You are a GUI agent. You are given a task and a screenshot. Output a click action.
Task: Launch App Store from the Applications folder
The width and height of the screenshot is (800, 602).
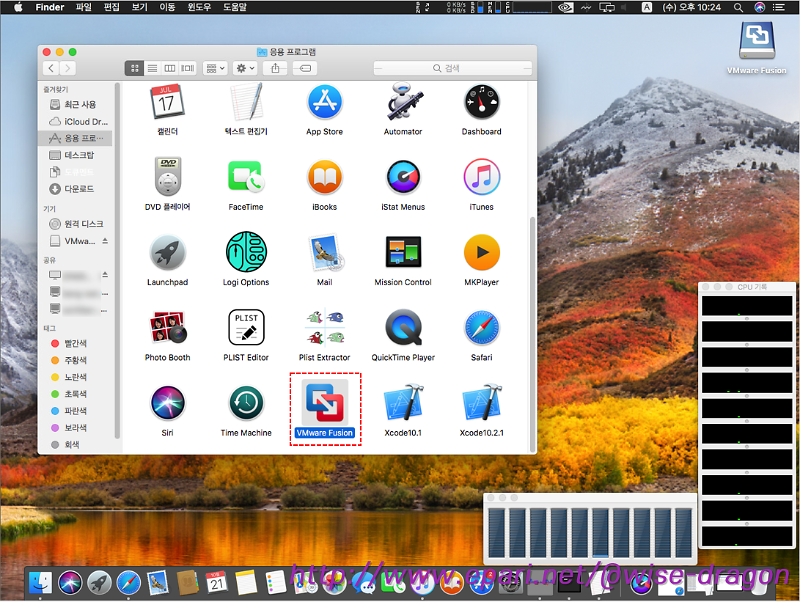324,102
